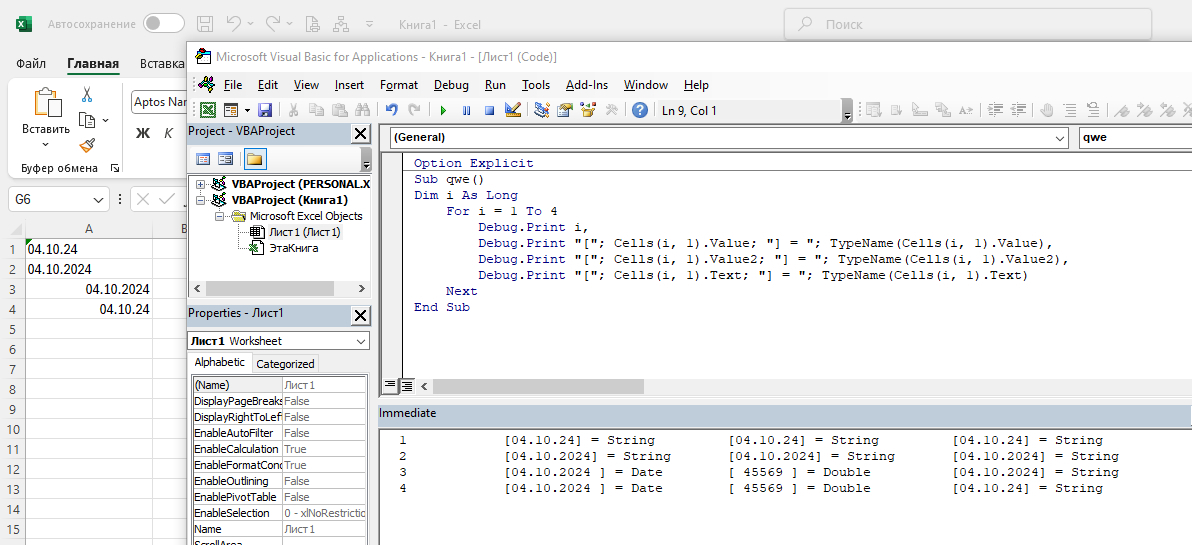Toggle Design Mode in the VBA toolbar
Viewport: 1192px width, 545px height.
point(513,111)
